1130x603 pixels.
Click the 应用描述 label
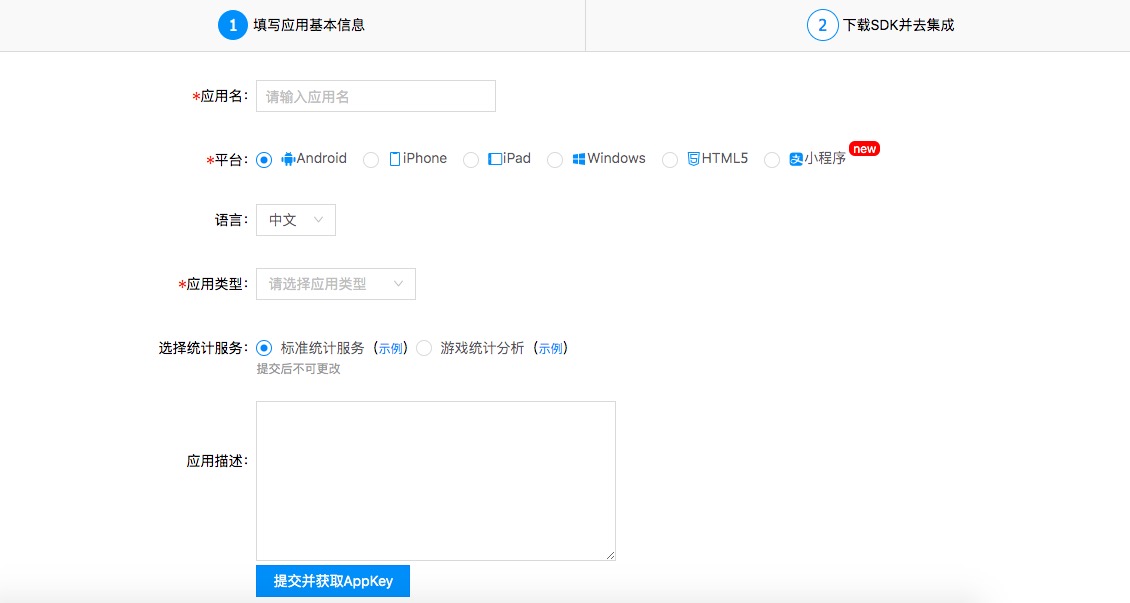pyautogui.click(x=217, y=461)
